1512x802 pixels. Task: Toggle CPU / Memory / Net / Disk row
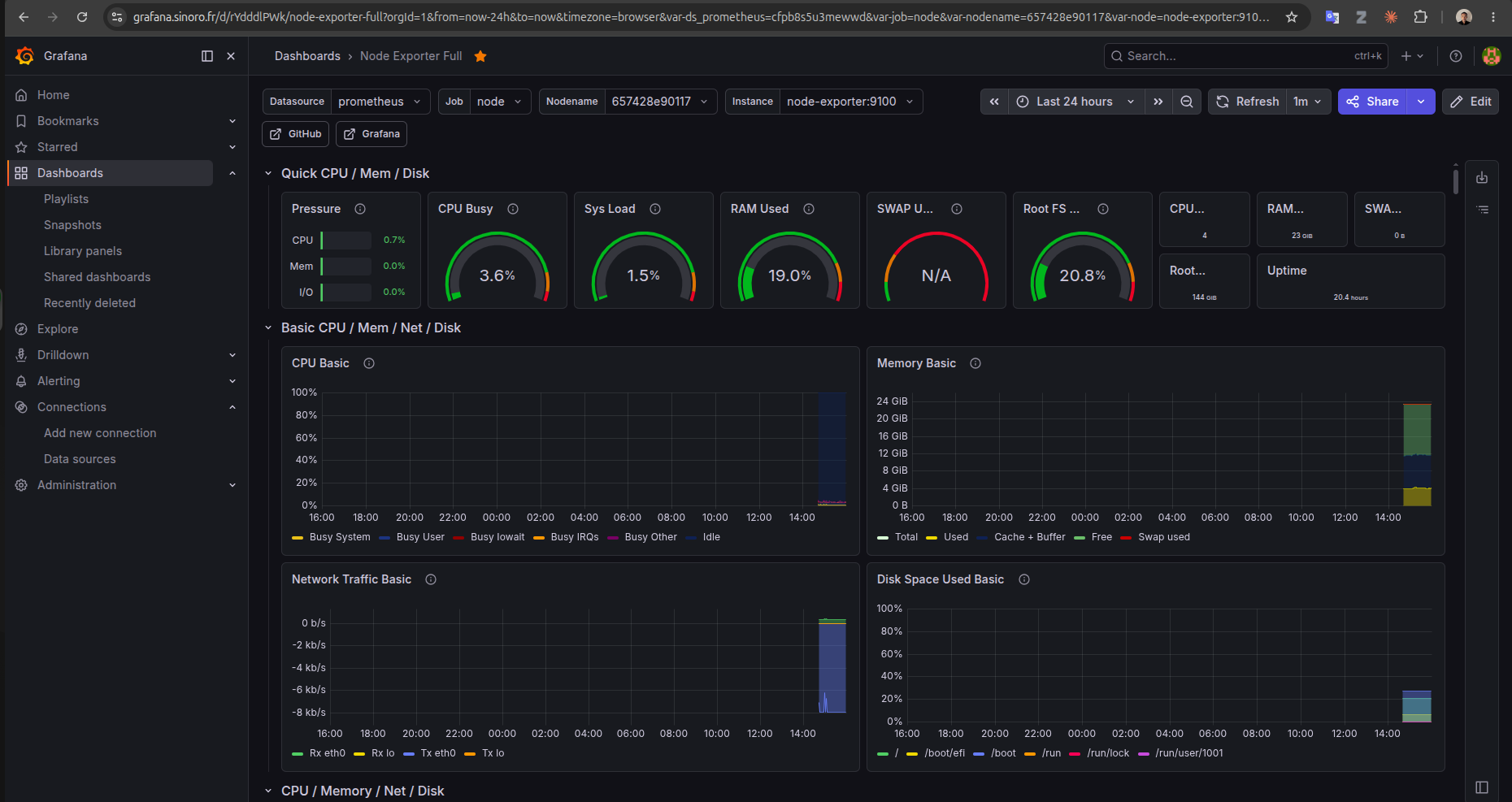tap(268, 791)
